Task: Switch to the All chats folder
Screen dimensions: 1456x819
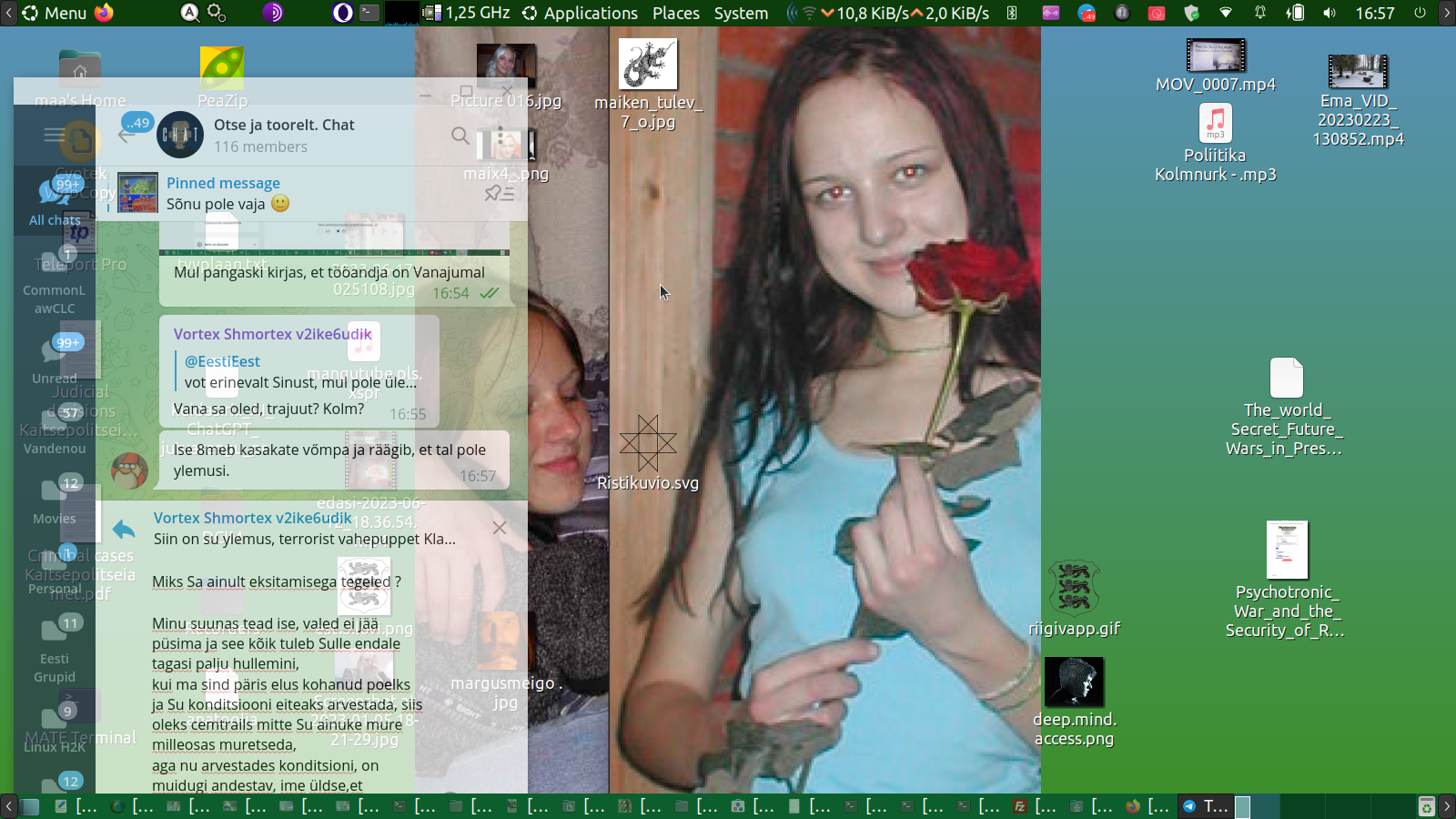Action: click(x=55, y=202)
